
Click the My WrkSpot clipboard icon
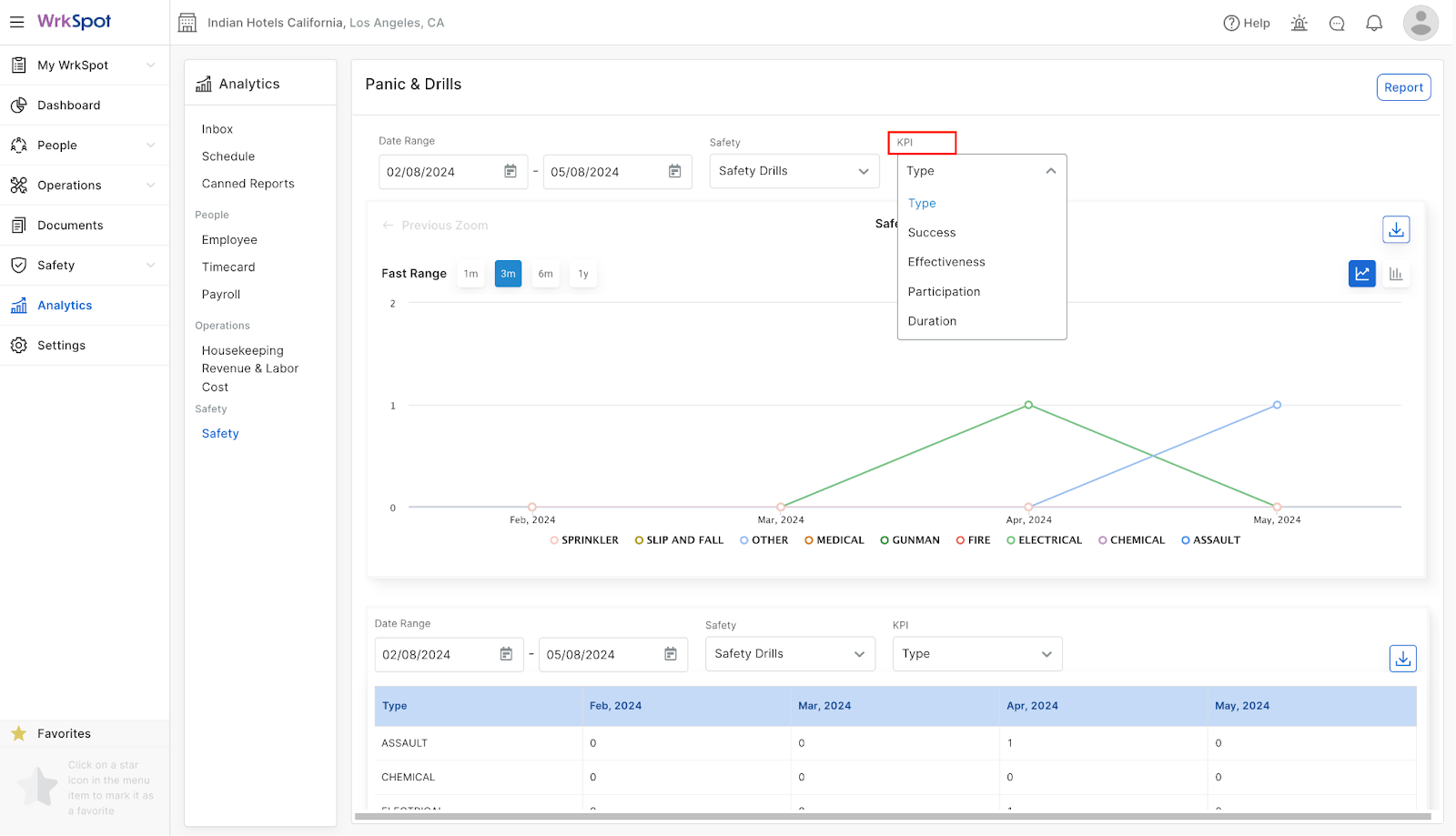tap(18, 65)
